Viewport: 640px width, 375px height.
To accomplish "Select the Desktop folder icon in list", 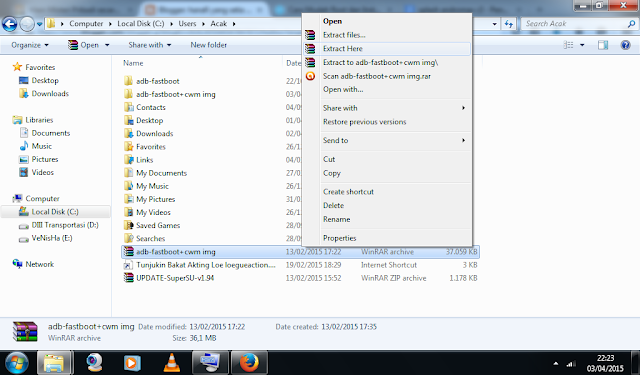I will tap(129, 120).
